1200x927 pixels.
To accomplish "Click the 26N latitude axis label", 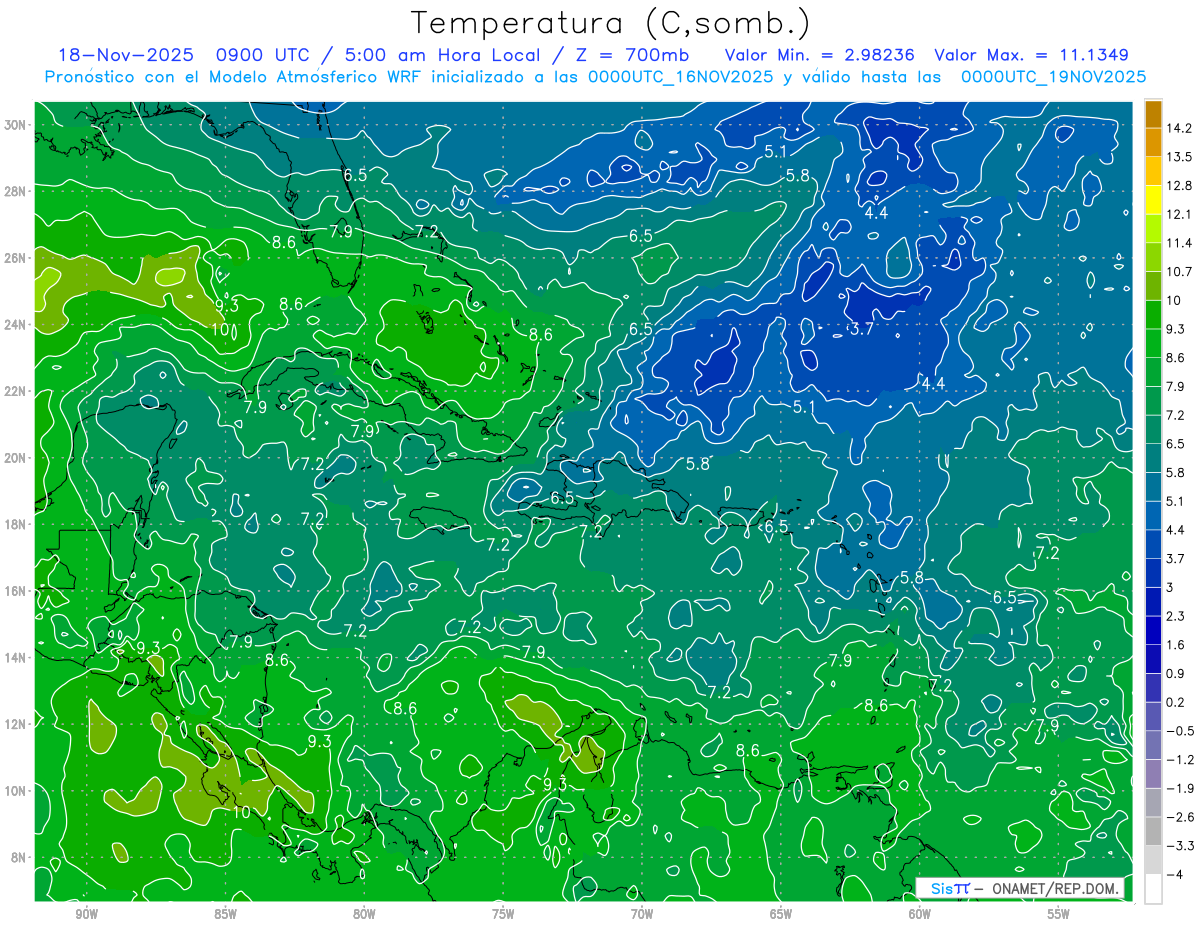I will coord(15,258).
